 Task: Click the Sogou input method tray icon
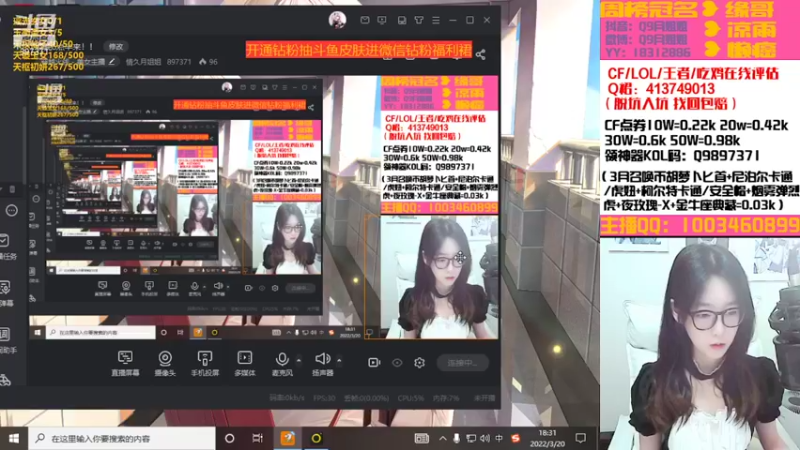pos(515,438)
